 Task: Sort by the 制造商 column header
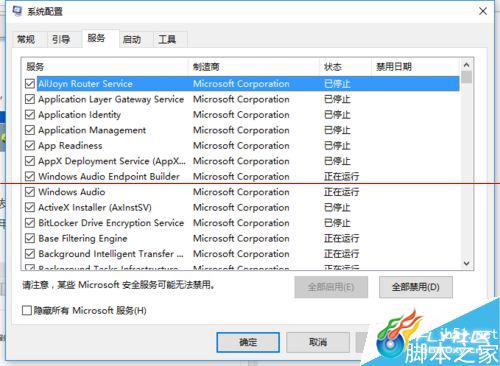(254, 67)
